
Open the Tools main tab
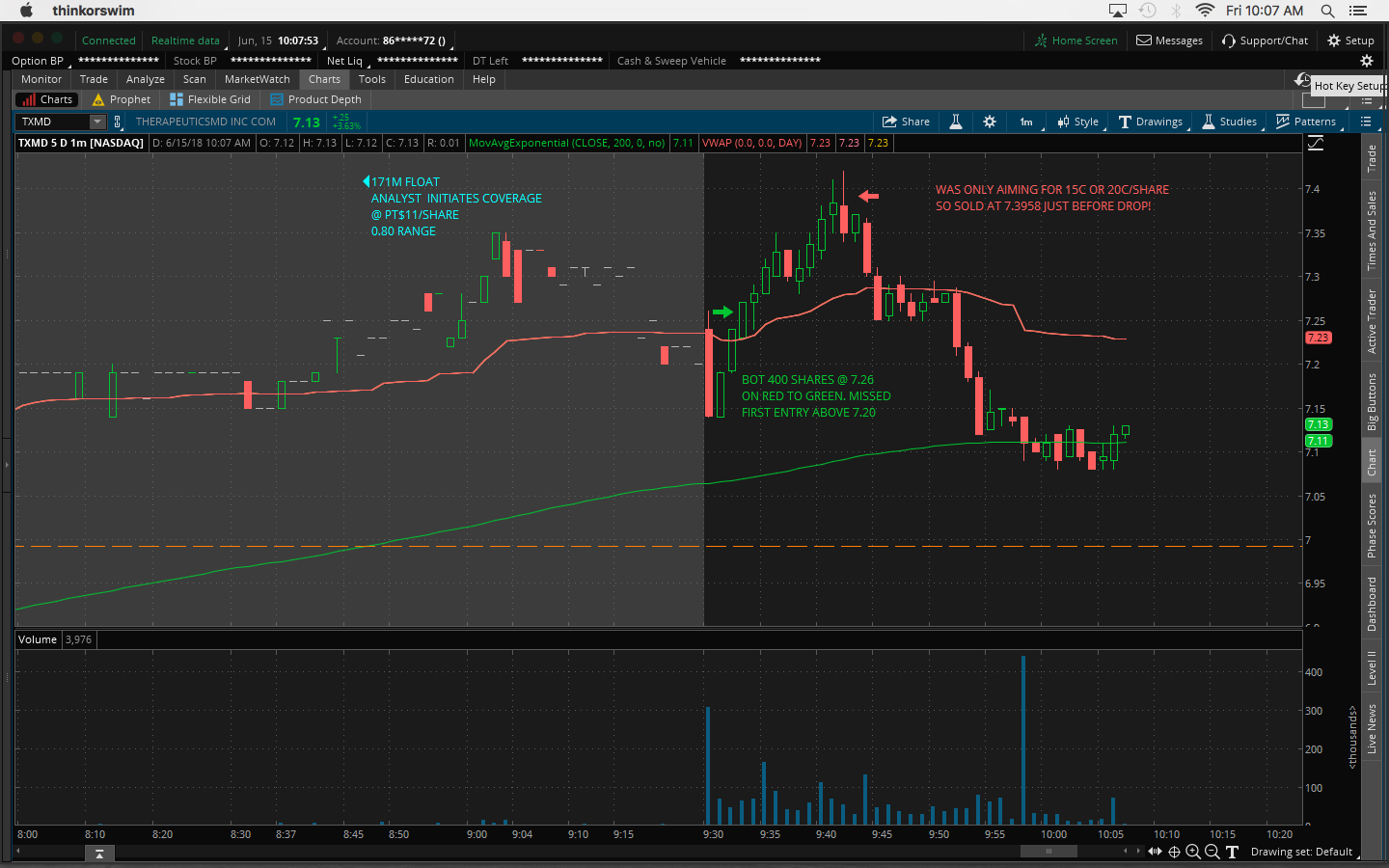point(372,79)
